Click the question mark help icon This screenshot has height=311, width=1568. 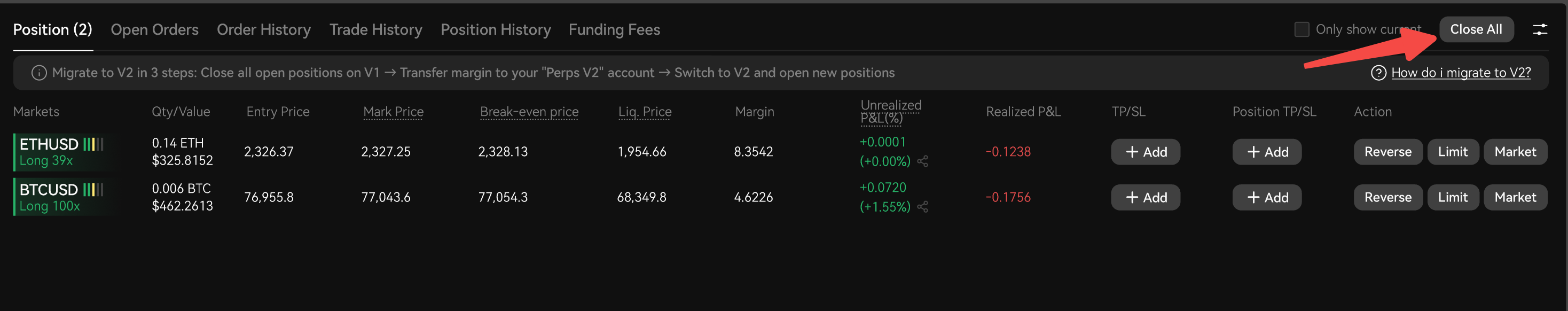click(1378, 73)
